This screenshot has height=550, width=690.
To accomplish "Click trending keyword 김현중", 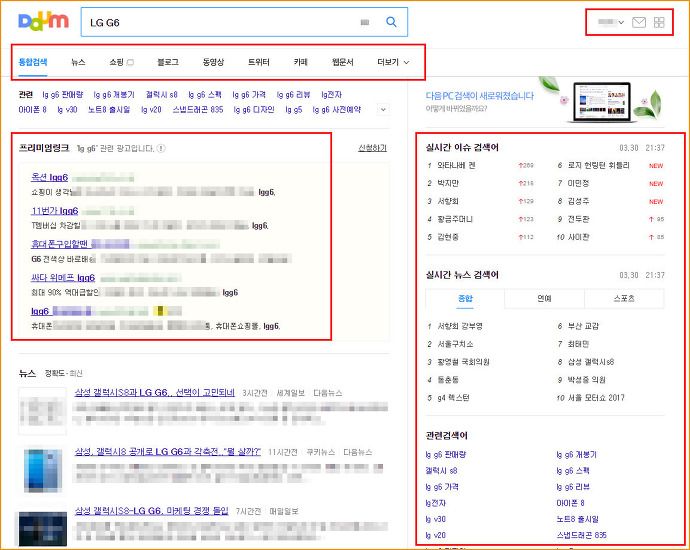I will click(448, 237).
